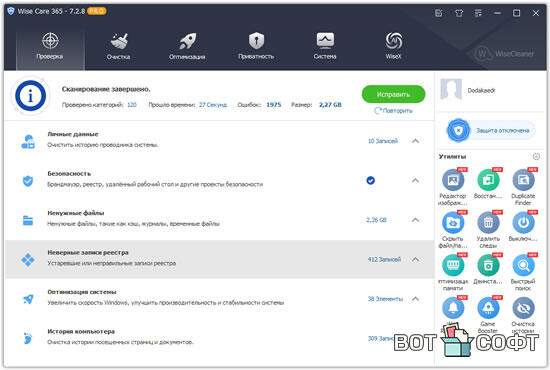Select the WiseX tab
550x370 pixels.
tap(393, 46)
